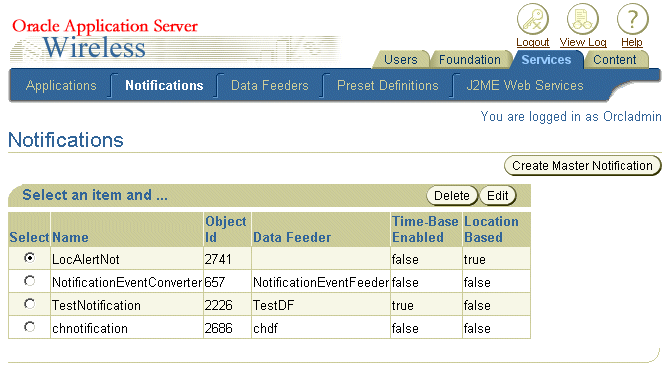Image resolution: width=664 pixels, height=389 pixels.
Task: Click object id 2741
Action: click(218, 259)
